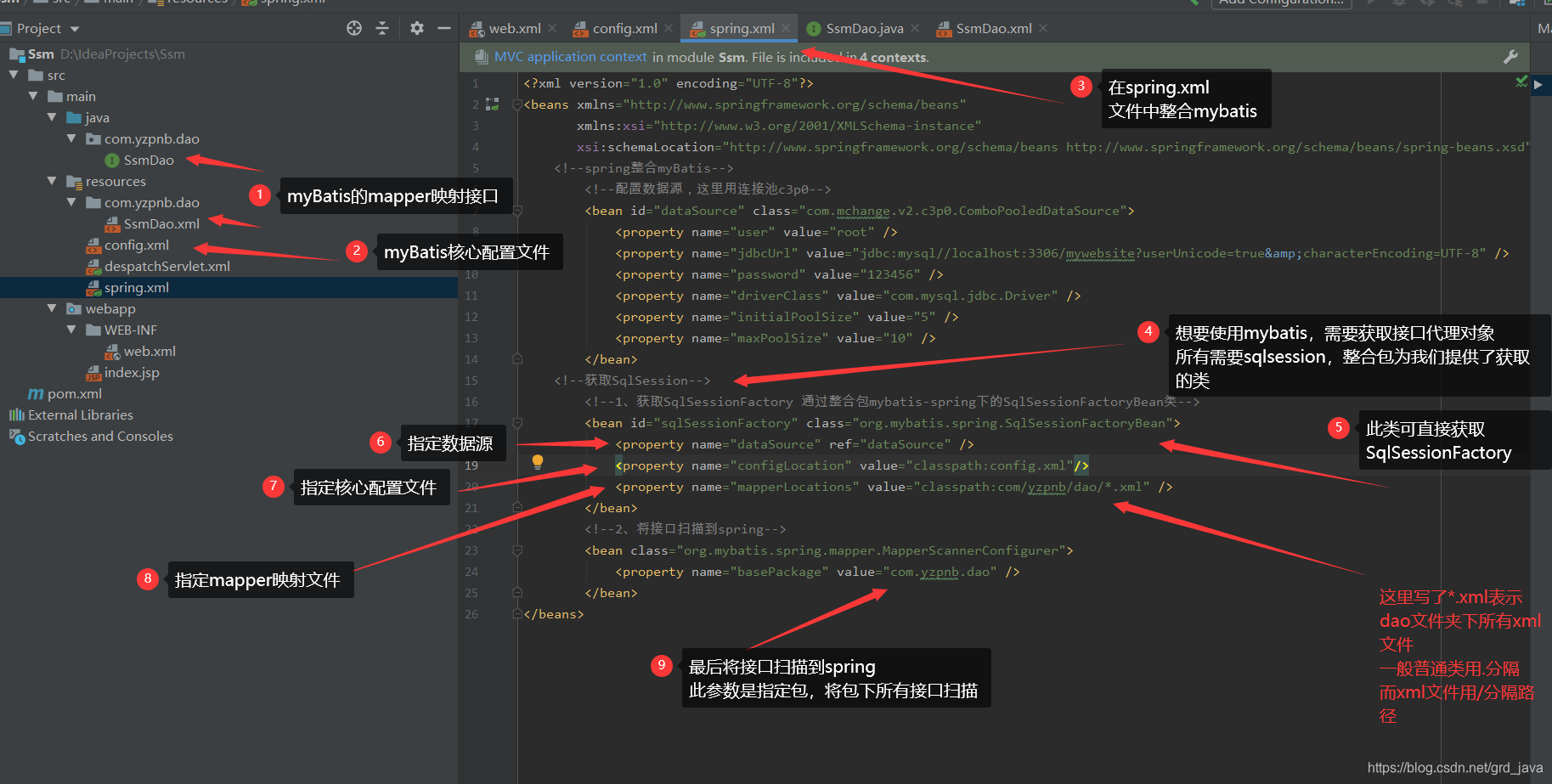The width and height of the screenshot is (1552, 784).
Task: Collapse the webapp folder
Action: (52, 308)
